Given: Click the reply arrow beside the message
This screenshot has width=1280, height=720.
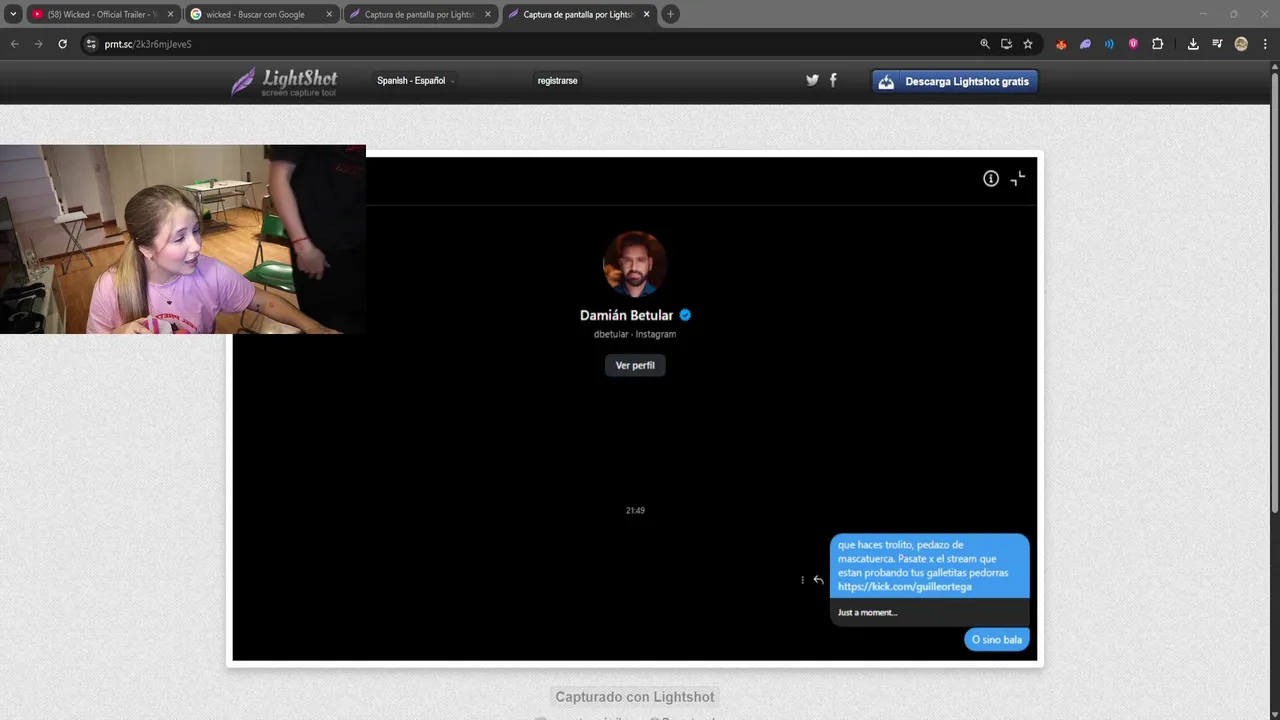Looking at the screenshot, I should [818, 580].
